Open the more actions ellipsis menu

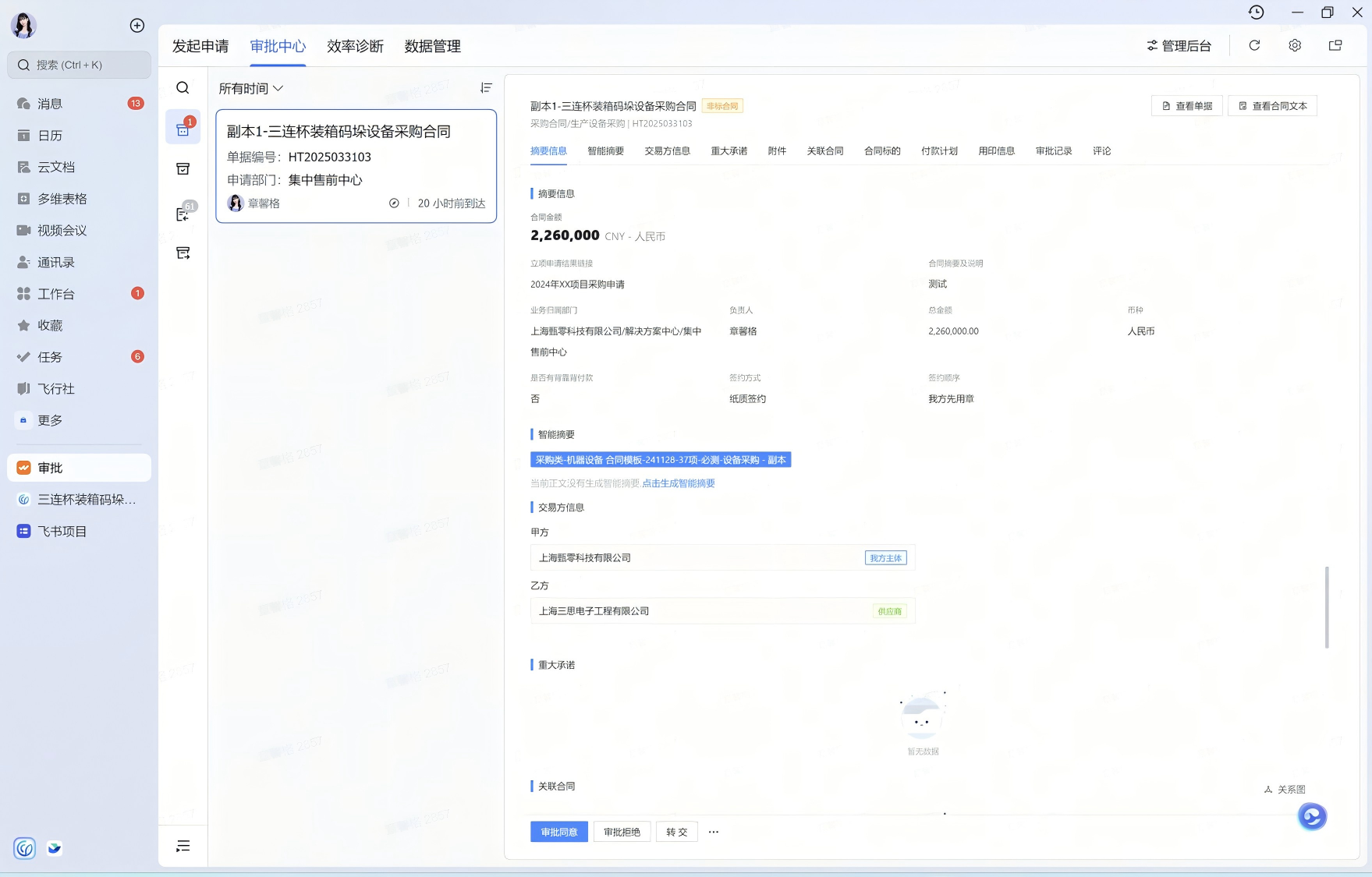click(714, 833)
